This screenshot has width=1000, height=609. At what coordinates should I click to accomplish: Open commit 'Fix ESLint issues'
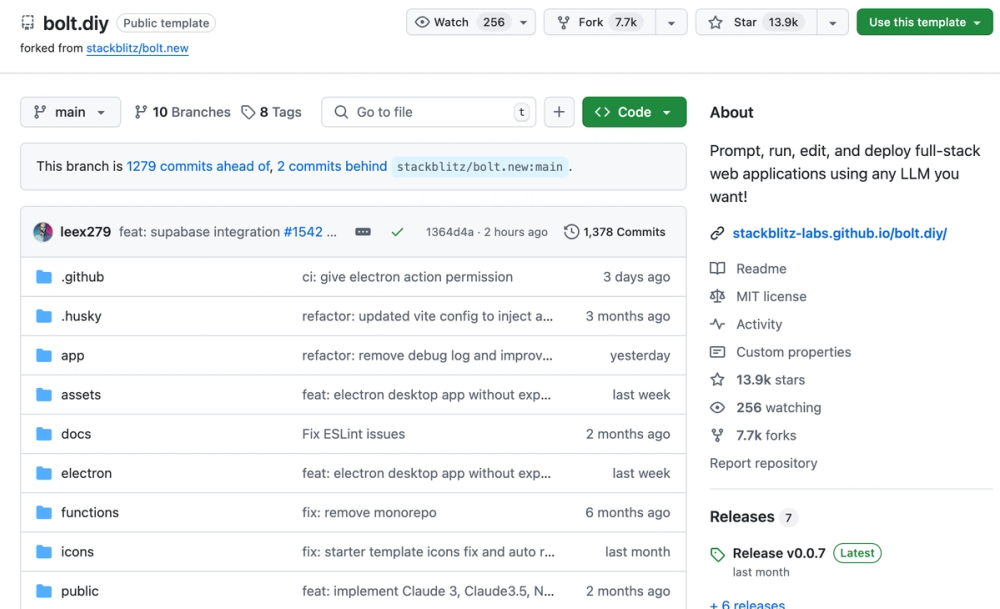click(x=353, y=434)
